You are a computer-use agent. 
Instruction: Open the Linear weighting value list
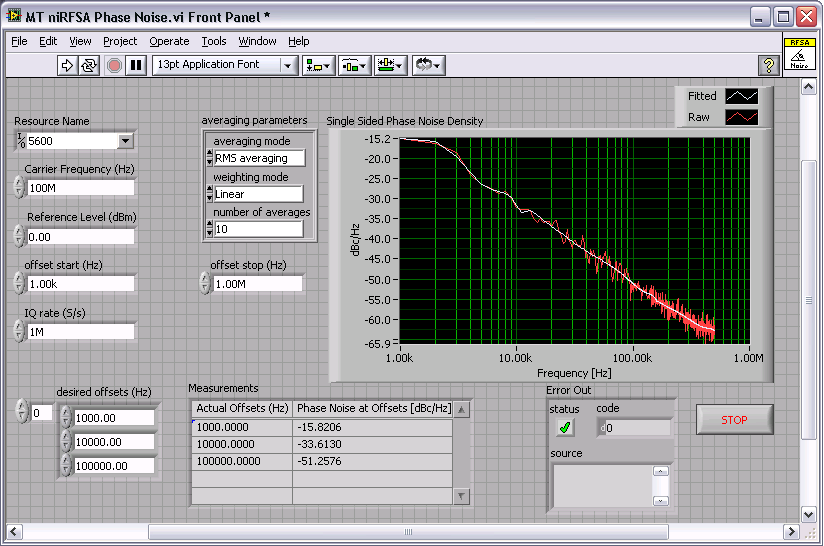tap(259, 194)
